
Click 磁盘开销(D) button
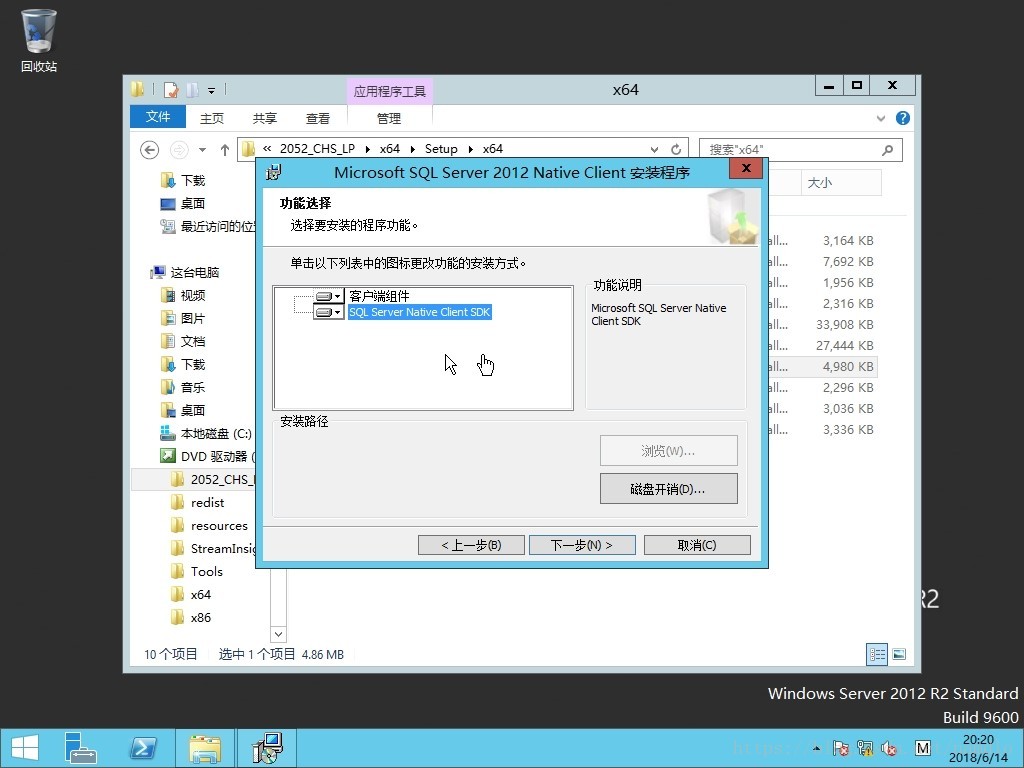pyautogui.click(x=668, y=489)
